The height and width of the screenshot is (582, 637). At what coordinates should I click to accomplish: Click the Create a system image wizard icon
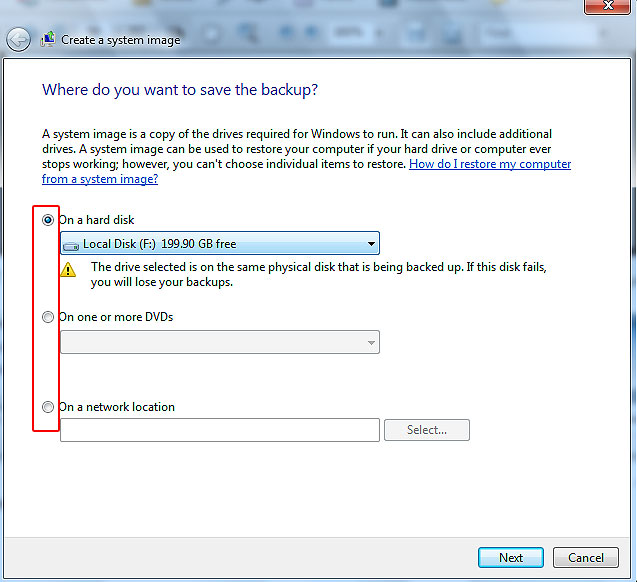point(48,40)
